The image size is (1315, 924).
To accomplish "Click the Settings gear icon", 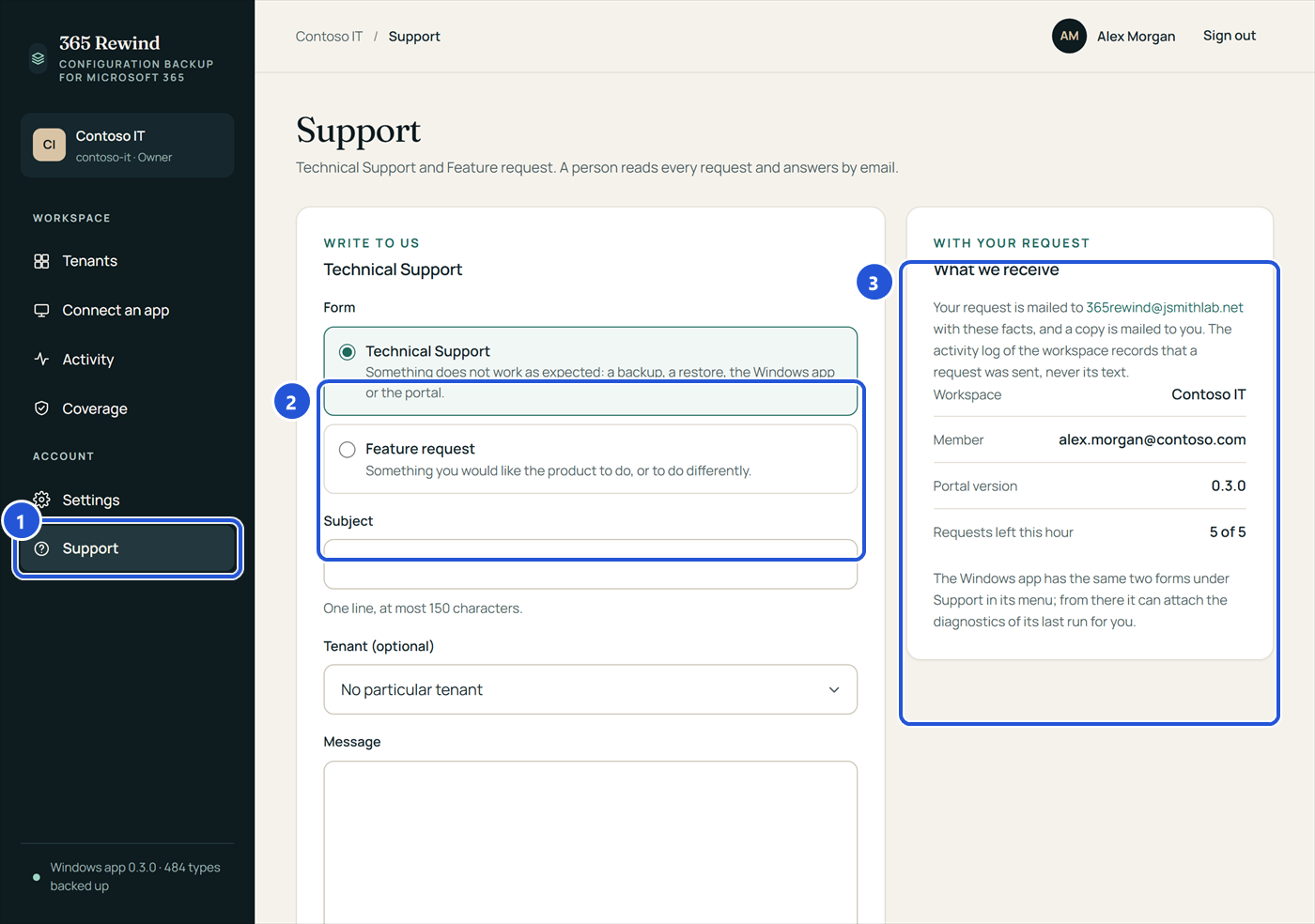I will tap(41, 500).
